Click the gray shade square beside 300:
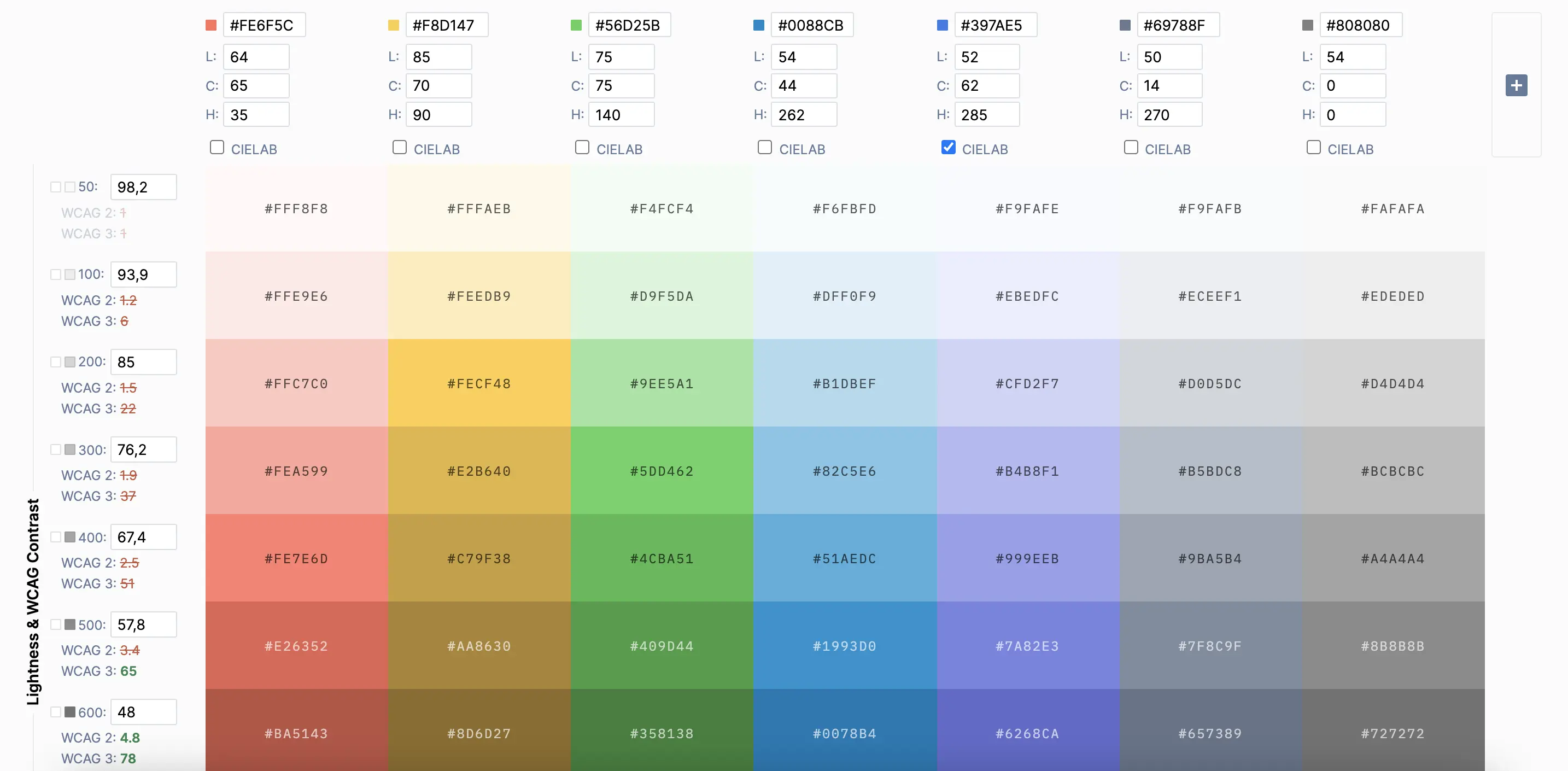Image resolution: width=1568 pixels, height=771 pixels. [x=70, y=449]
